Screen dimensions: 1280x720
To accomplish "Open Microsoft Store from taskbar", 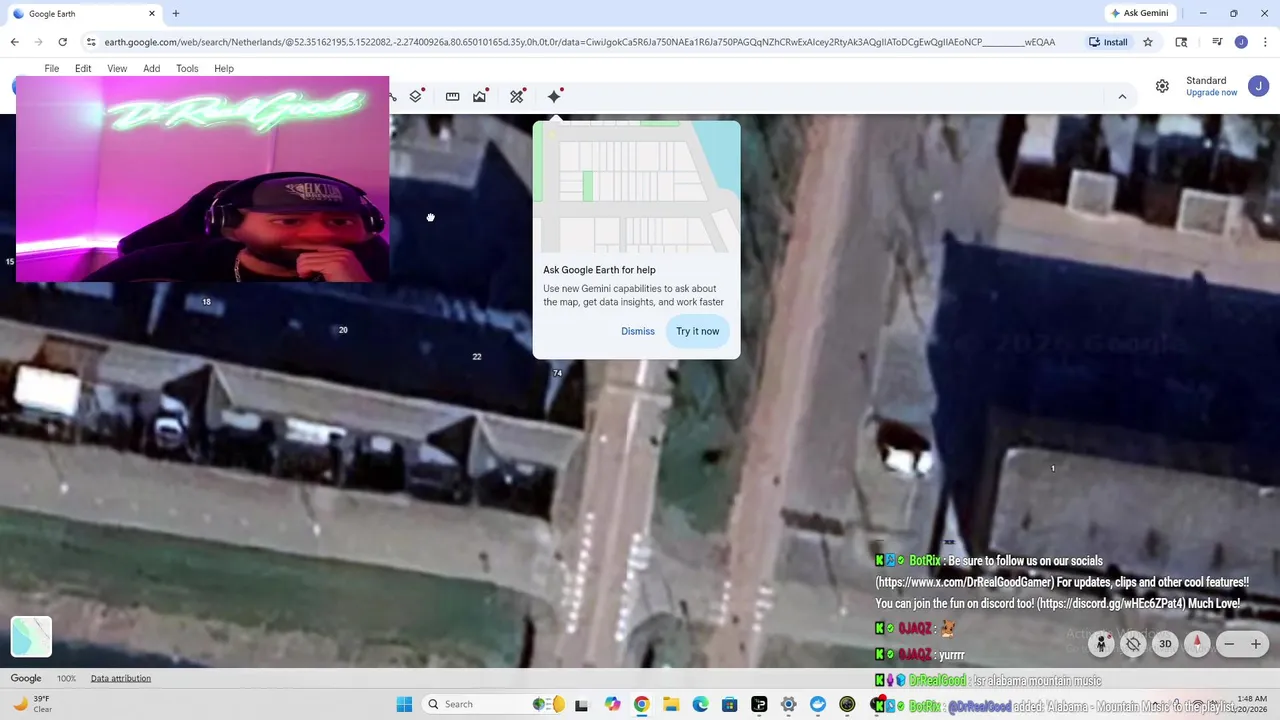I will [x=729, y=704].
